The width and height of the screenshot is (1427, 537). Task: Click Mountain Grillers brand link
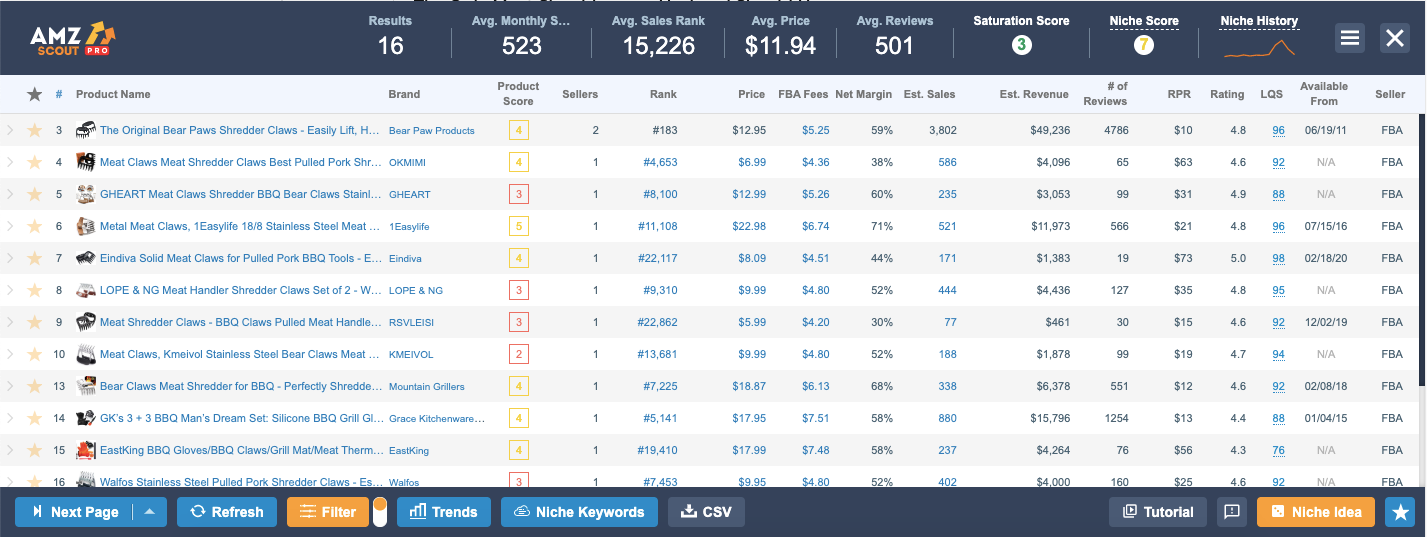pyautogui.click(x=427, y=386)
